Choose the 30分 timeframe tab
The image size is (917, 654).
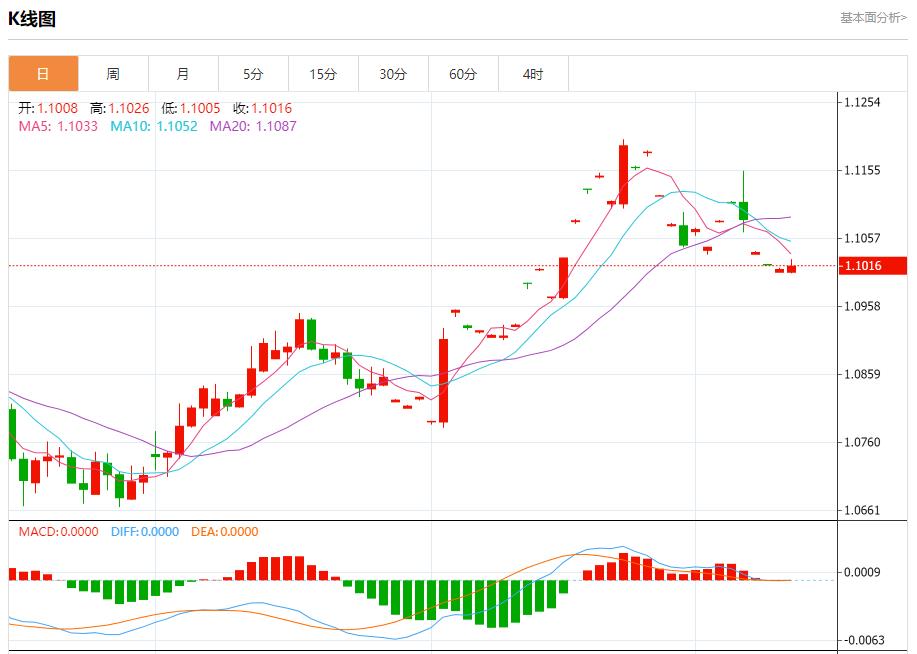coord(393,74)
